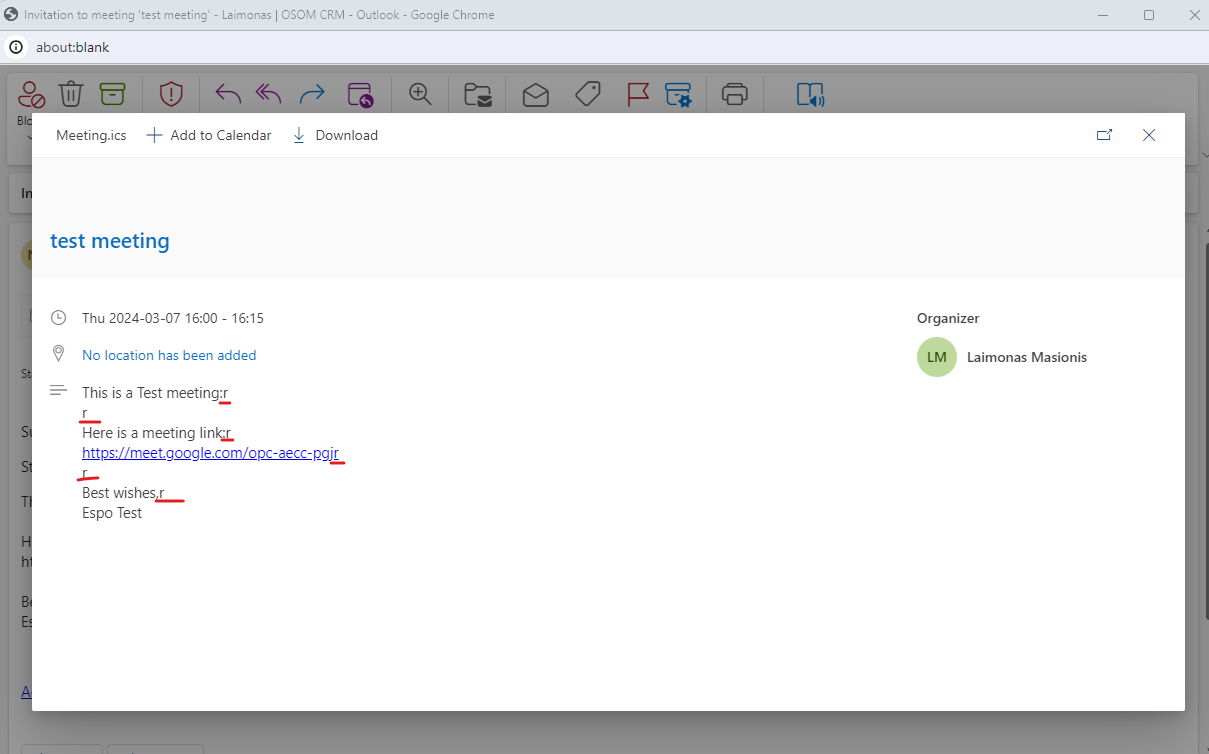Click the Report shield icon
Screen dimensions: 1209x754
171,94
